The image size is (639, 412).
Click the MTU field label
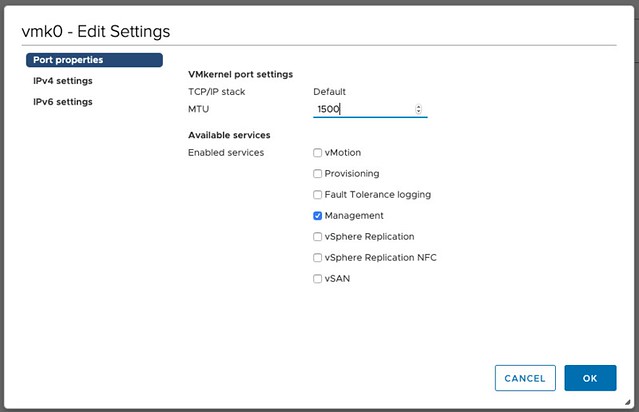click(198, 108)
